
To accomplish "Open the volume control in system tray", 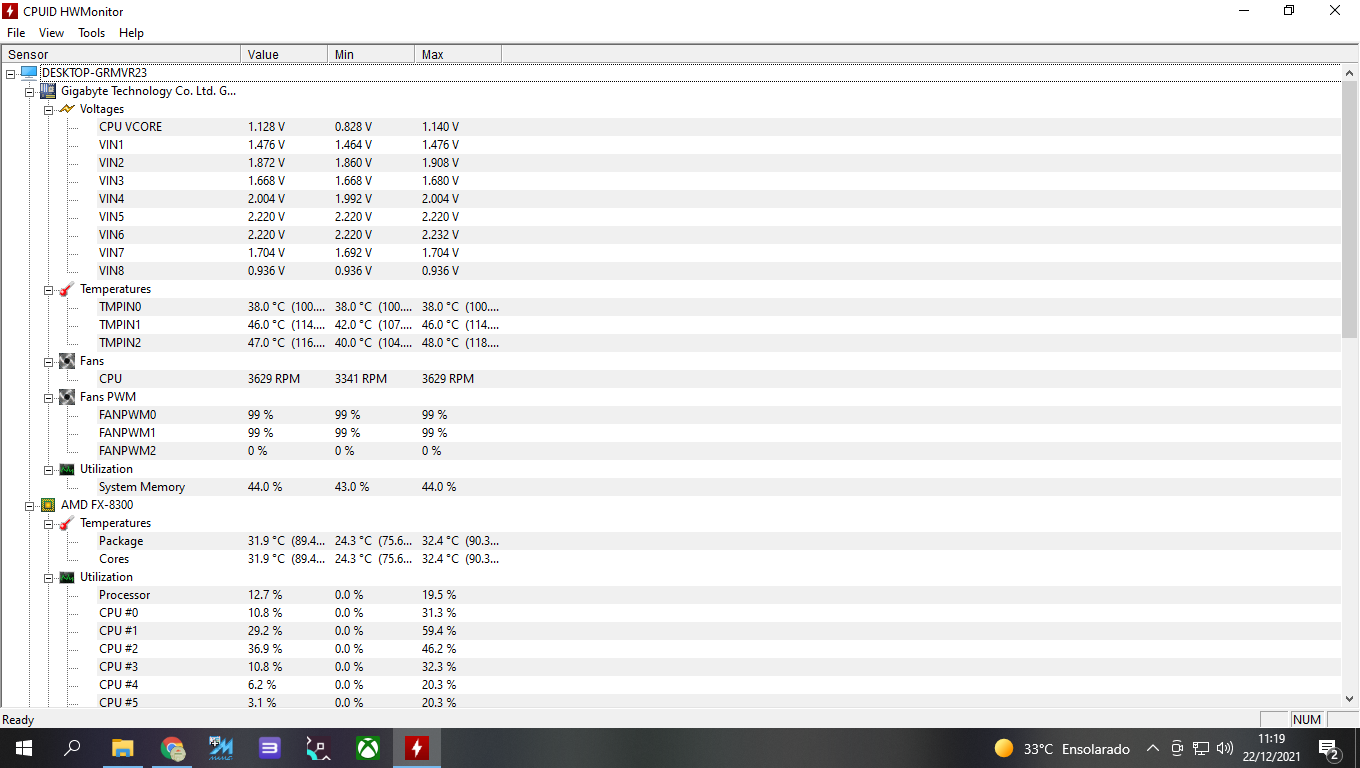I will pos(1225,748).
